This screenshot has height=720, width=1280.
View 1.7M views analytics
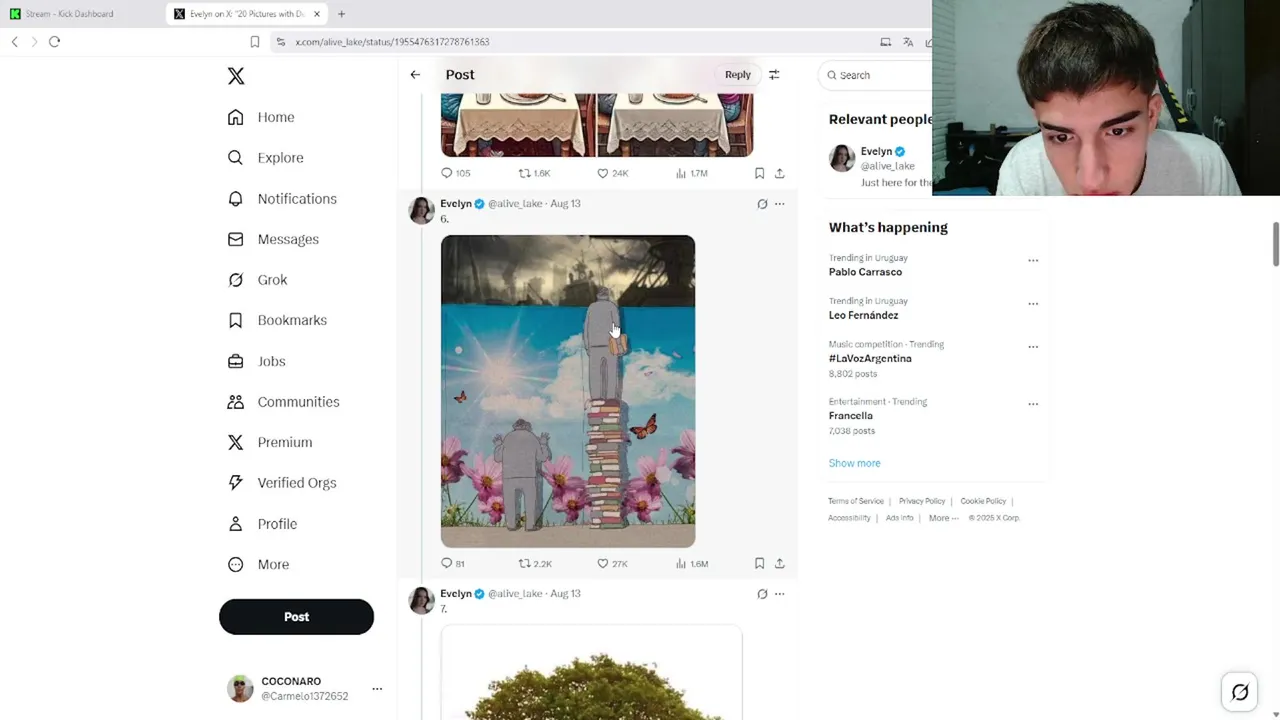click(692, 173)
